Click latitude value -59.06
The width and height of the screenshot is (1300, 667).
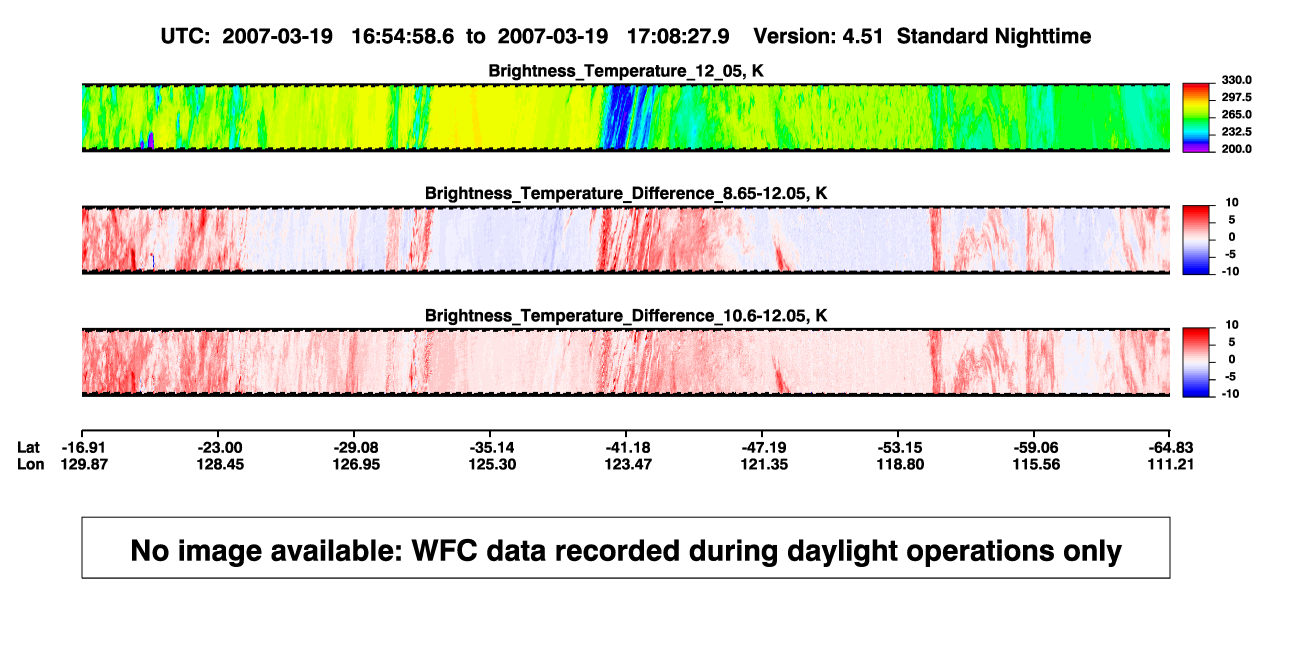click(1035, 447)
